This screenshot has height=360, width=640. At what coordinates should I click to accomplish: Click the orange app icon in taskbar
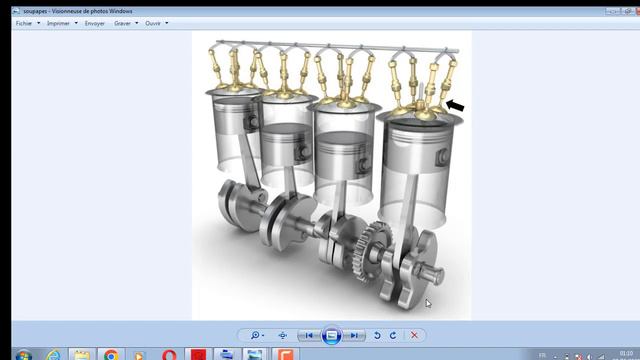coord(285,355)
